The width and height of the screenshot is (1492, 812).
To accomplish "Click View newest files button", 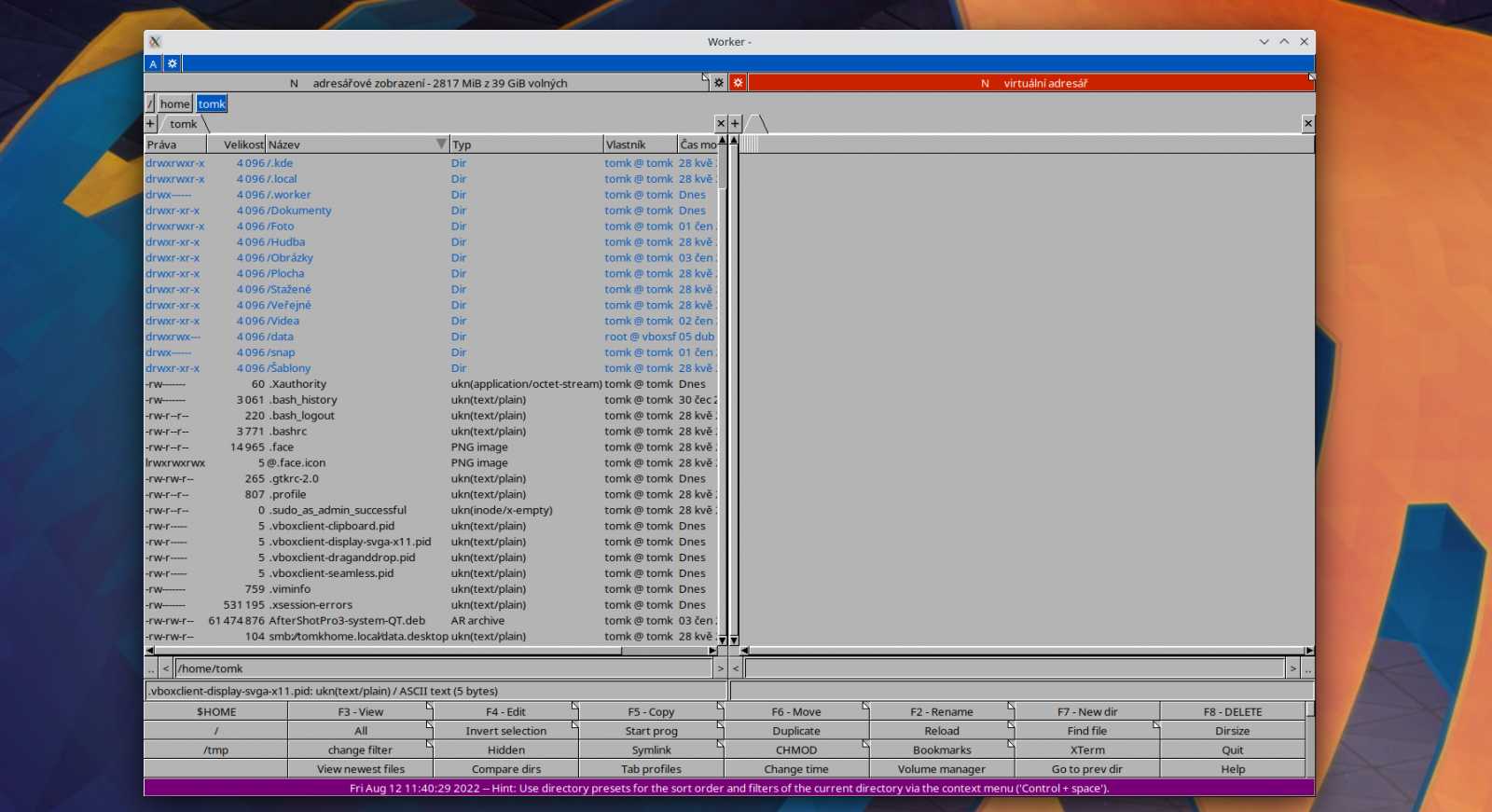I will pos(361,769).
